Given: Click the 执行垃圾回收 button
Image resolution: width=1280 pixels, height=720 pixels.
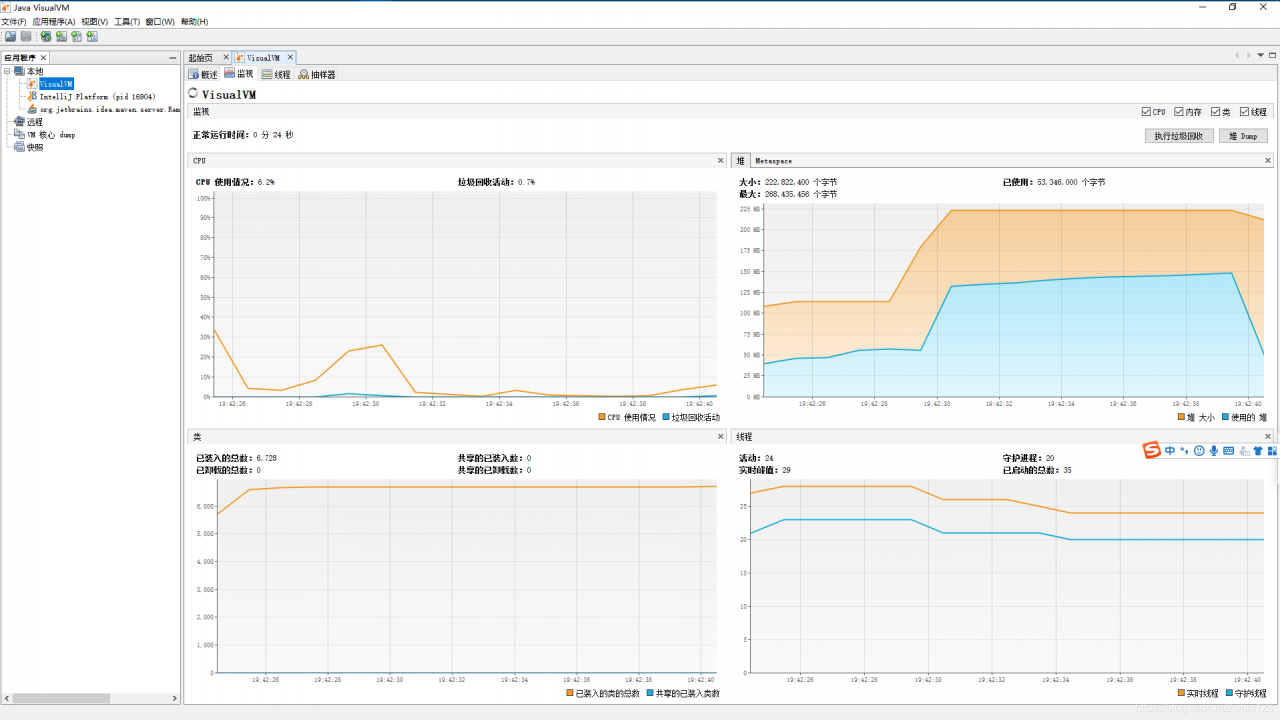Looking at the screenshot, I should (x=1179, y=136).
